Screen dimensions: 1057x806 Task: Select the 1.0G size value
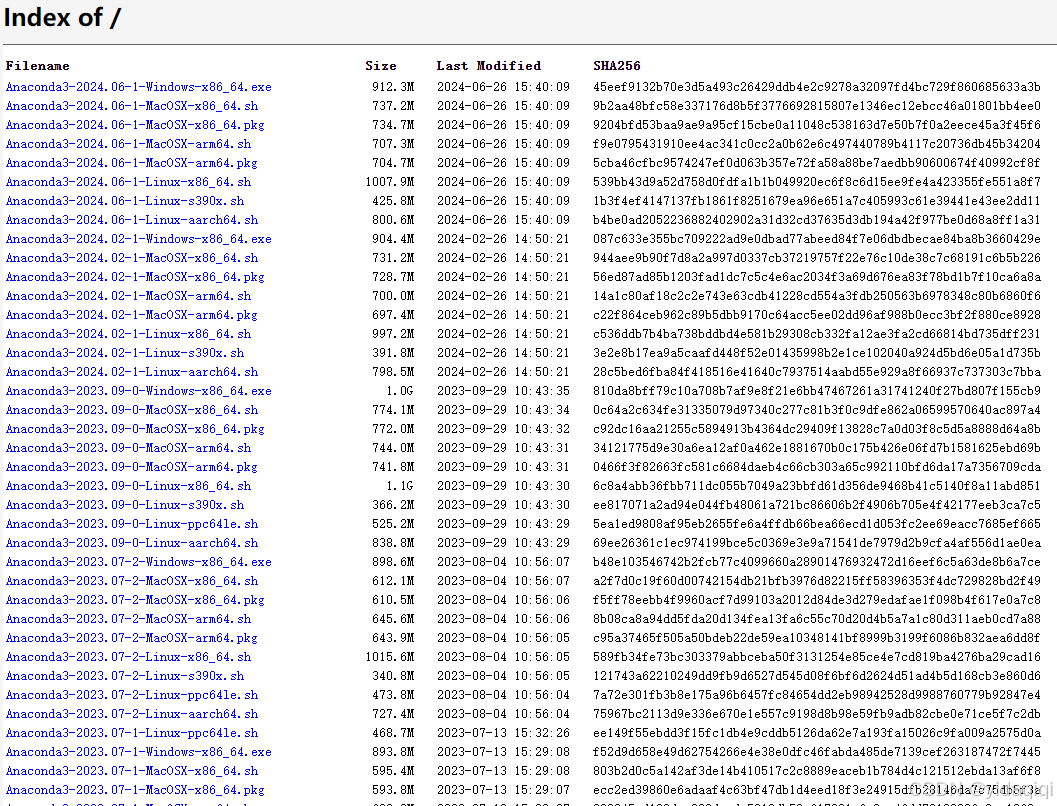tap(400, 391)
